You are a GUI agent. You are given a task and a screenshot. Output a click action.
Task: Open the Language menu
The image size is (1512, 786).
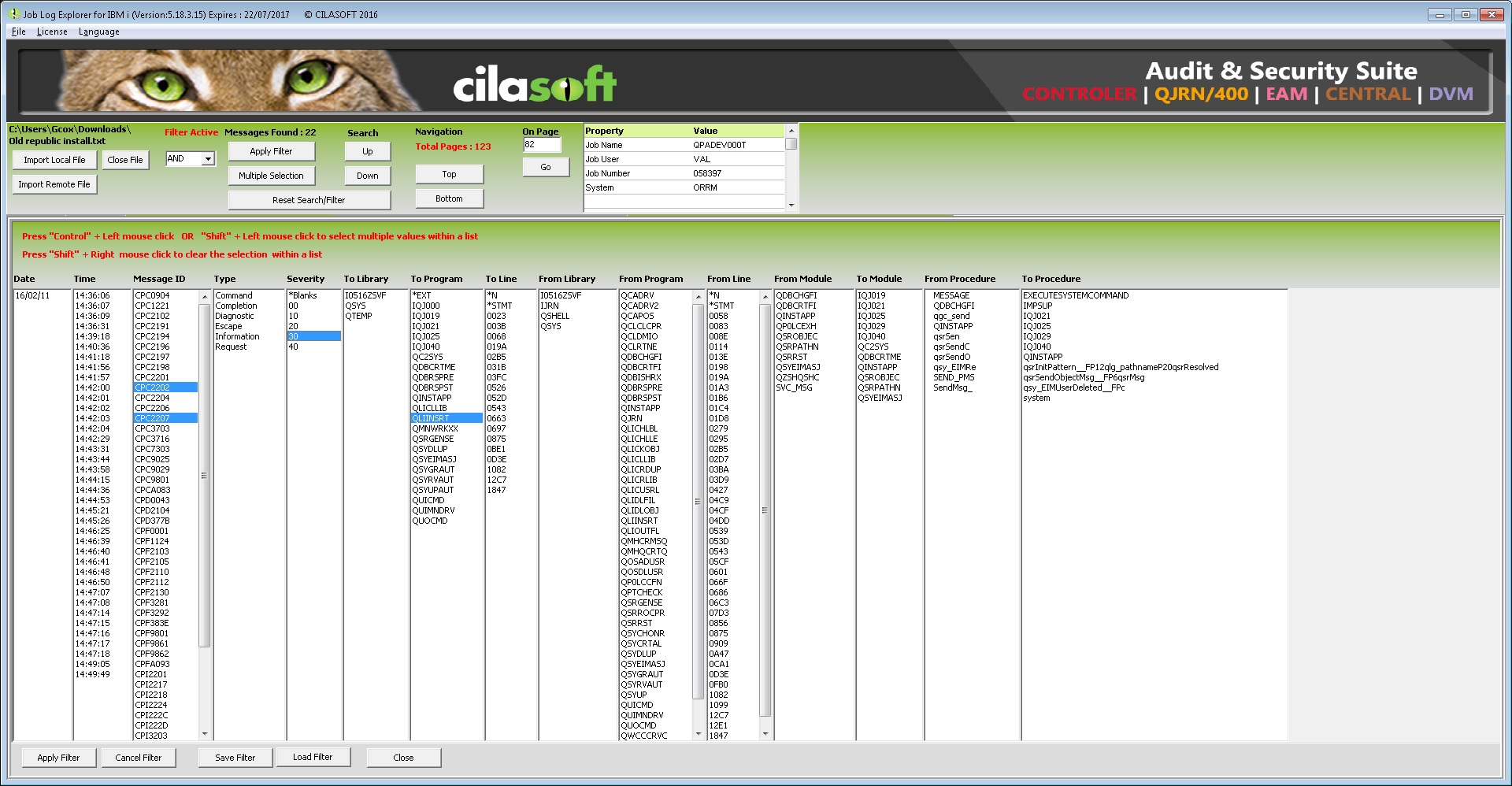99,32
